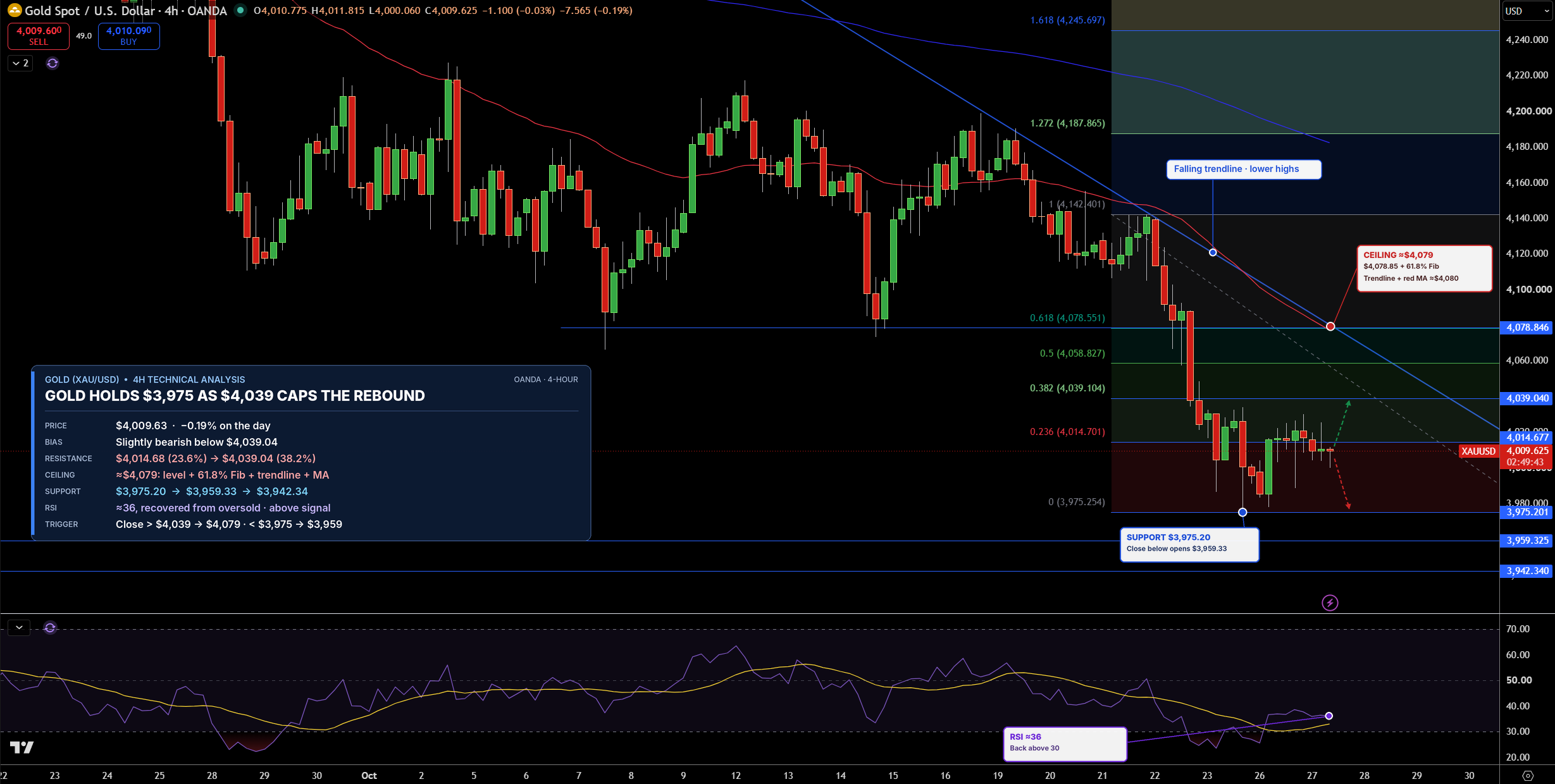Open chart settings gear at axis corner
Screen dimensions: 1555x784
1528,775
